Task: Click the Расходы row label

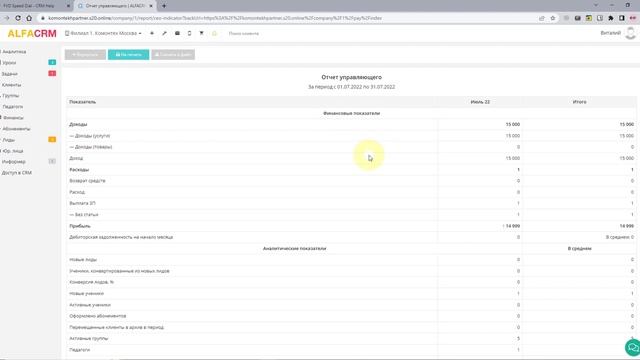Action: click(79, 169)
